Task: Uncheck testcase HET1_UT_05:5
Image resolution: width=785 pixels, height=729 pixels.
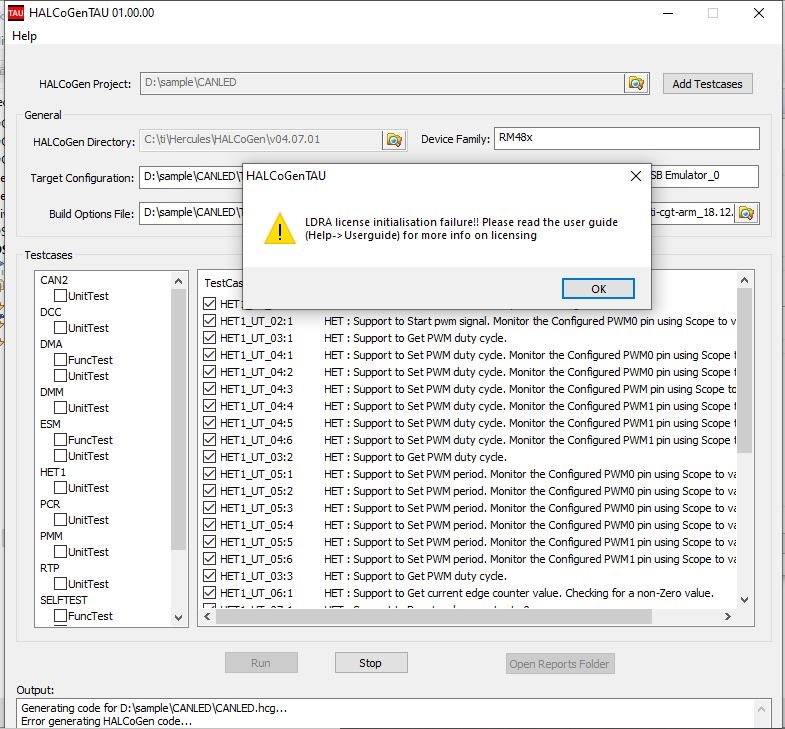Action: click(x=210, y=542)
